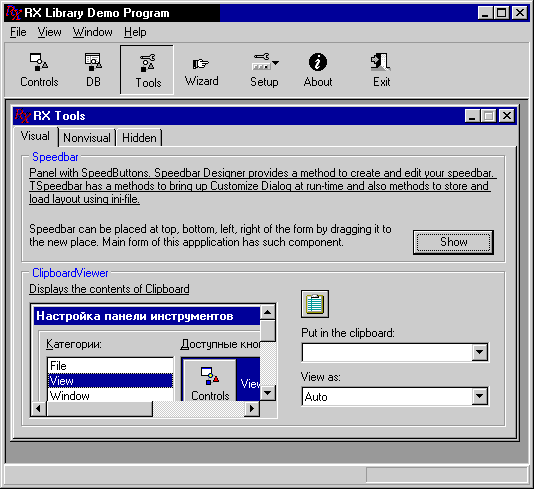Click the clipboard viewer scroll left arrow
This screenshot has width=534, height=489.
(38, 408)
